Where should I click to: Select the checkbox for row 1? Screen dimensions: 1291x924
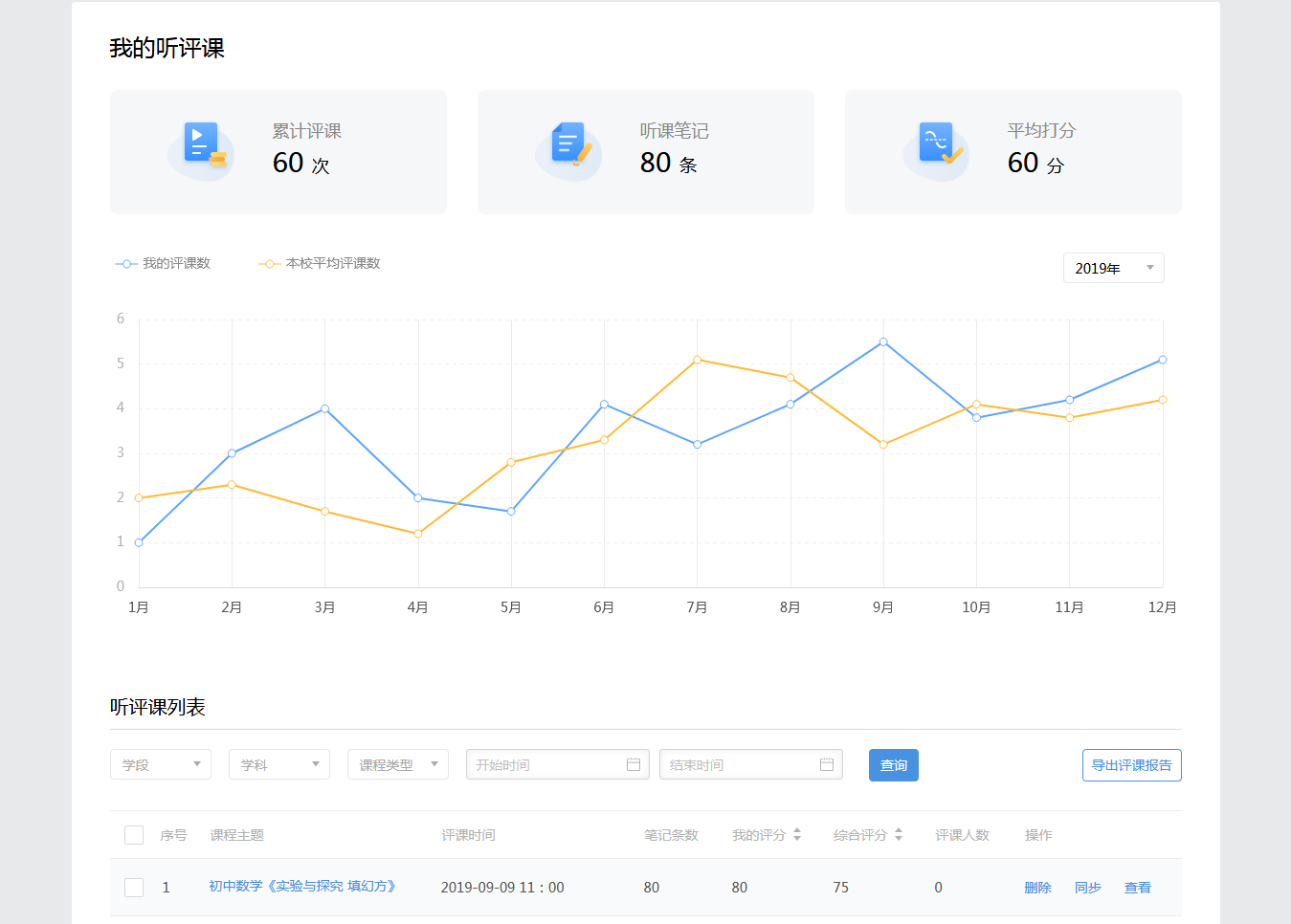click(134, 888)
